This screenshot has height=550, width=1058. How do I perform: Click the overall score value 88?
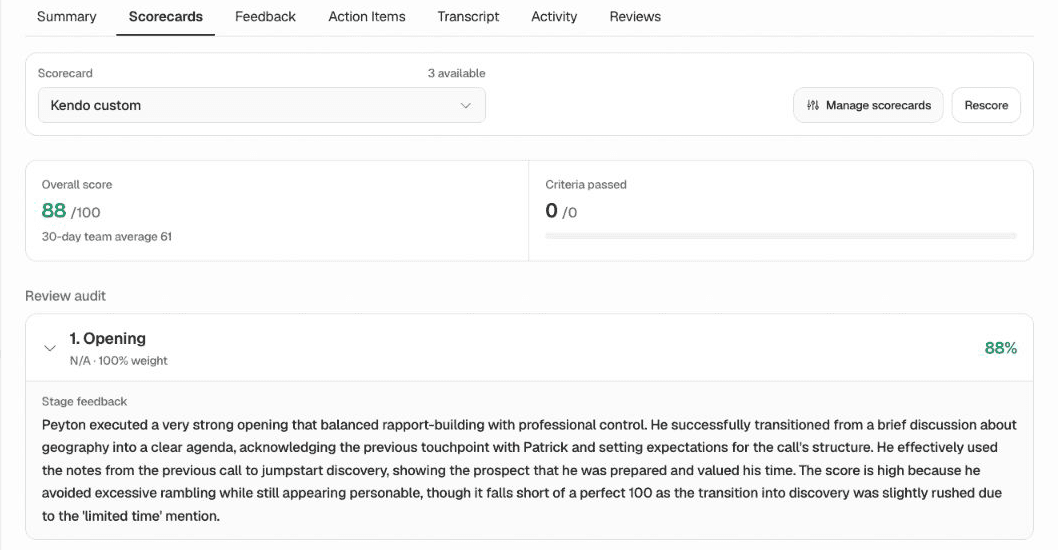[x=54, y=211]
